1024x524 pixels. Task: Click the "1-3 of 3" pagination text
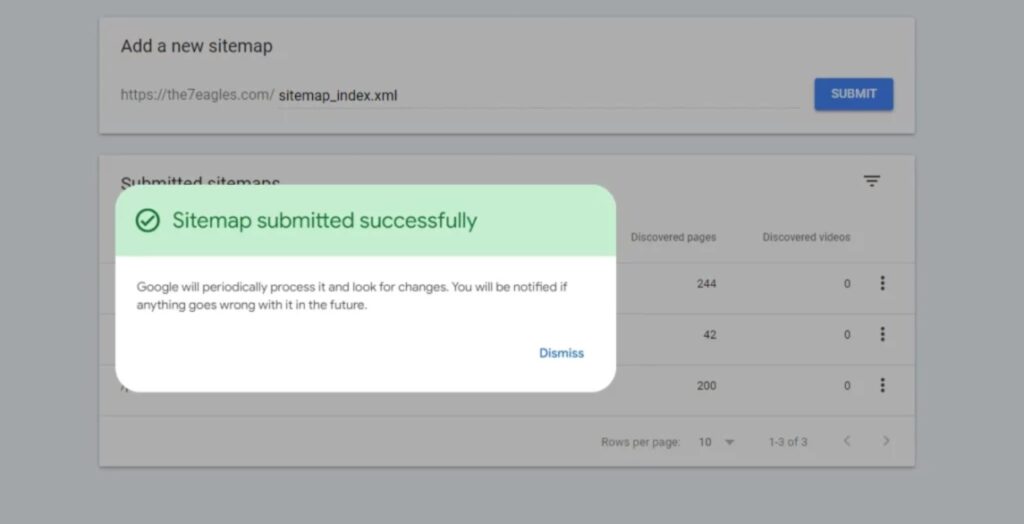pyautogui.click(x=788, y=442)
